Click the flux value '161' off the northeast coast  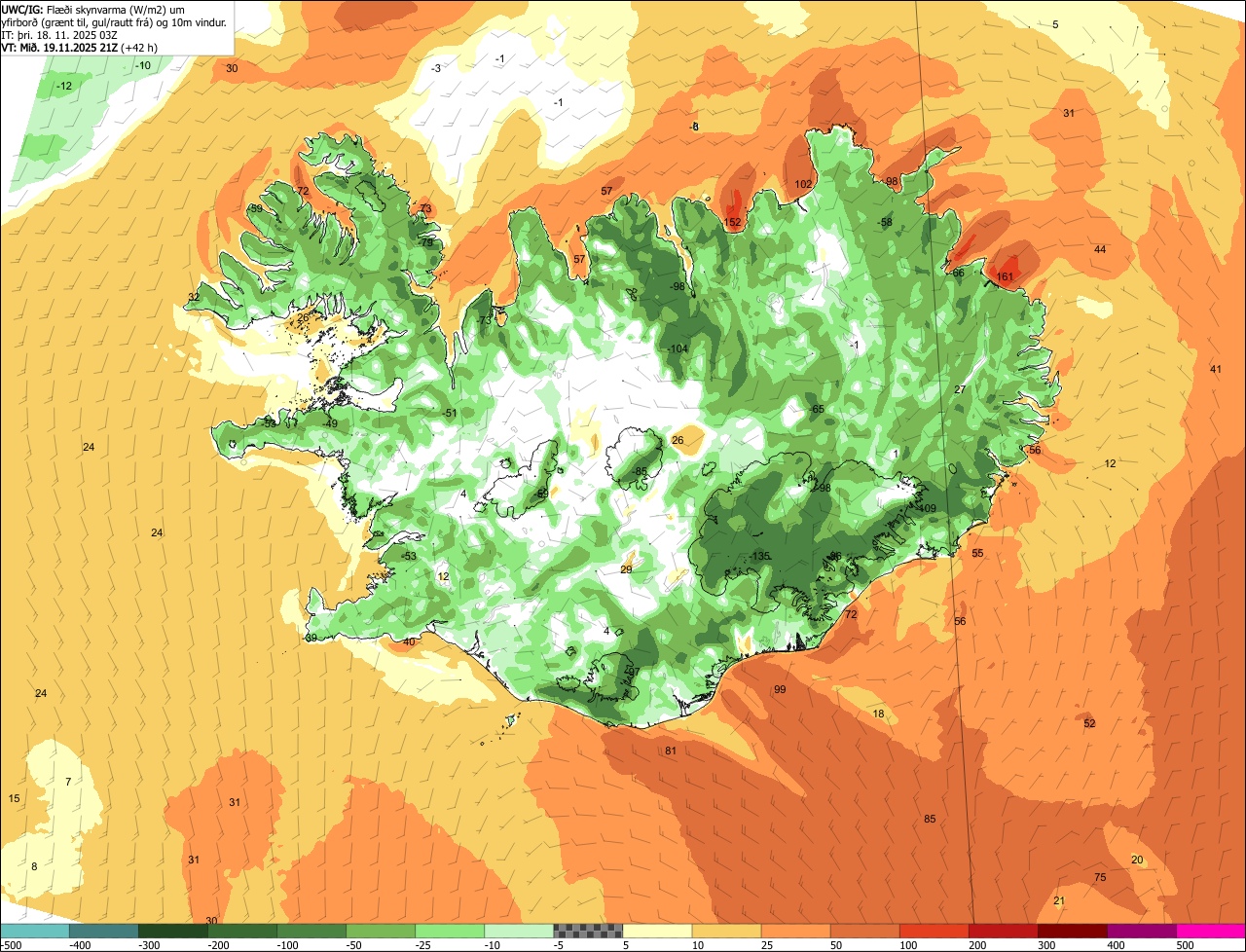click(1006, 277)
